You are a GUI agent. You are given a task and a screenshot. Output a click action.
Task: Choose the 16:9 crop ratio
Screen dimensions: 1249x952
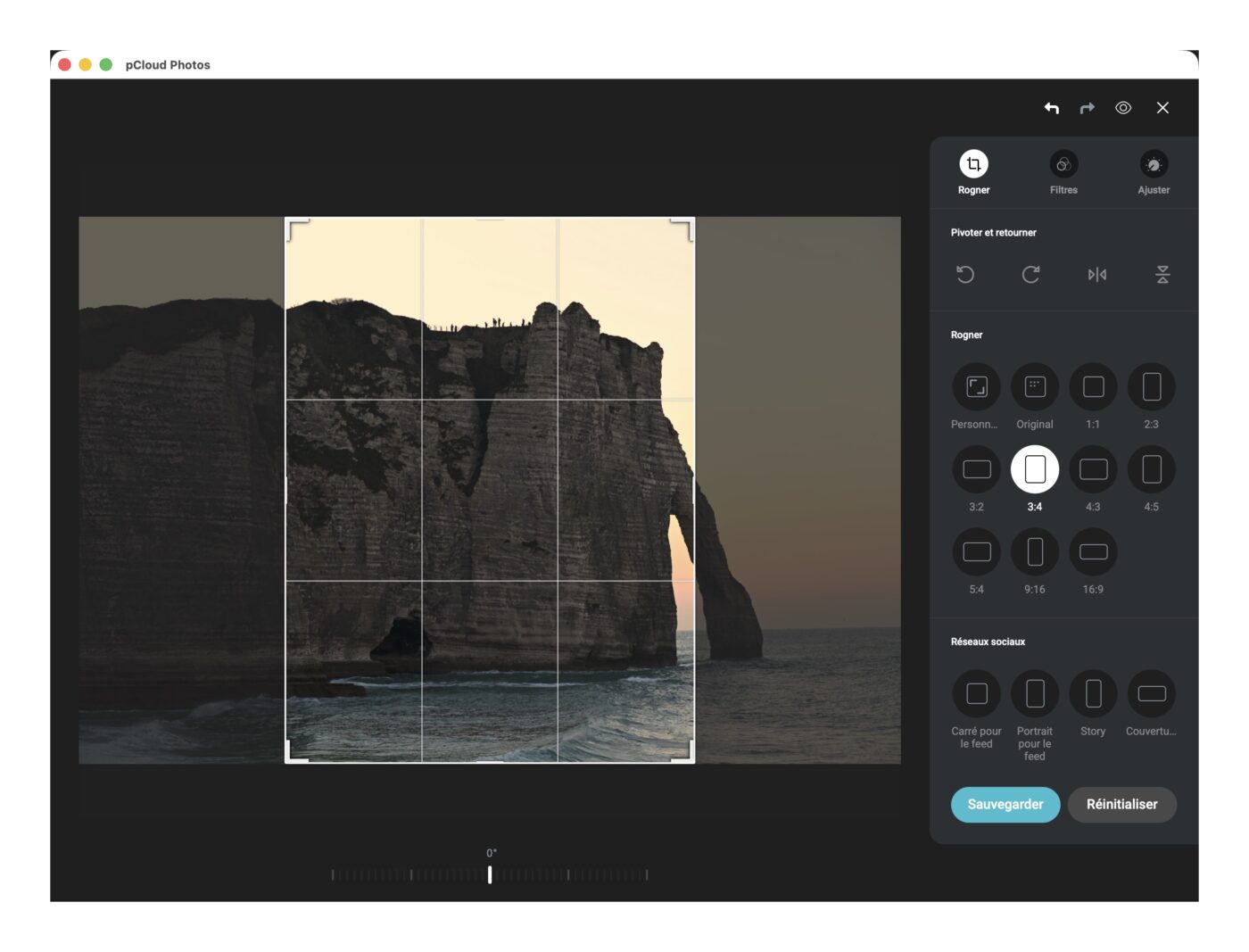[x=1093, y=552]
